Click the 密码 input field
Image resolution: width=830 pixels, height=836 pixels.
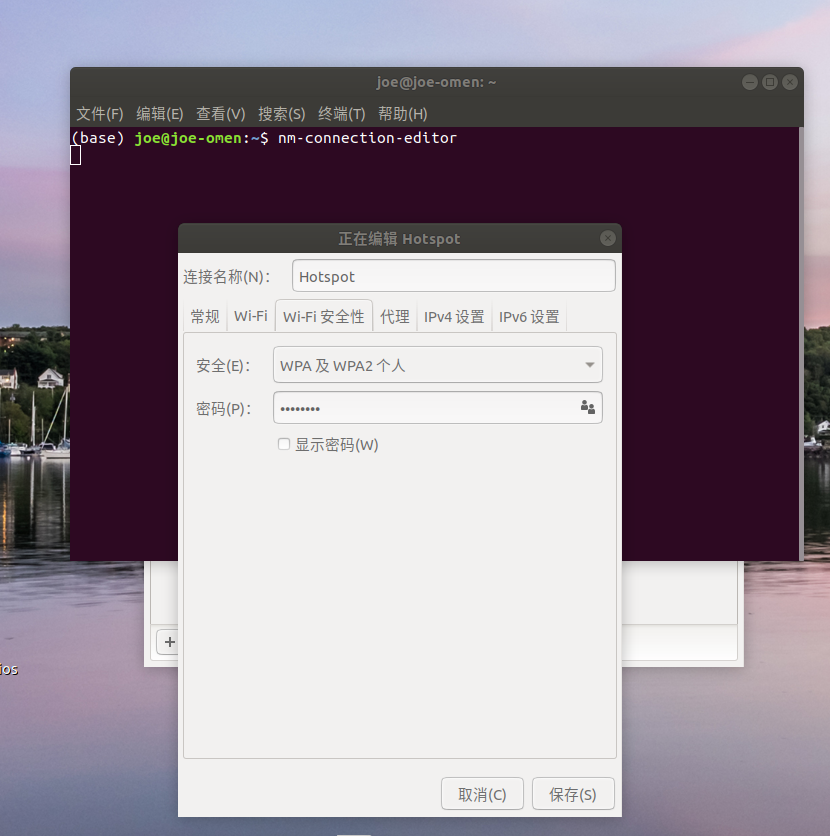pos(420,408)
